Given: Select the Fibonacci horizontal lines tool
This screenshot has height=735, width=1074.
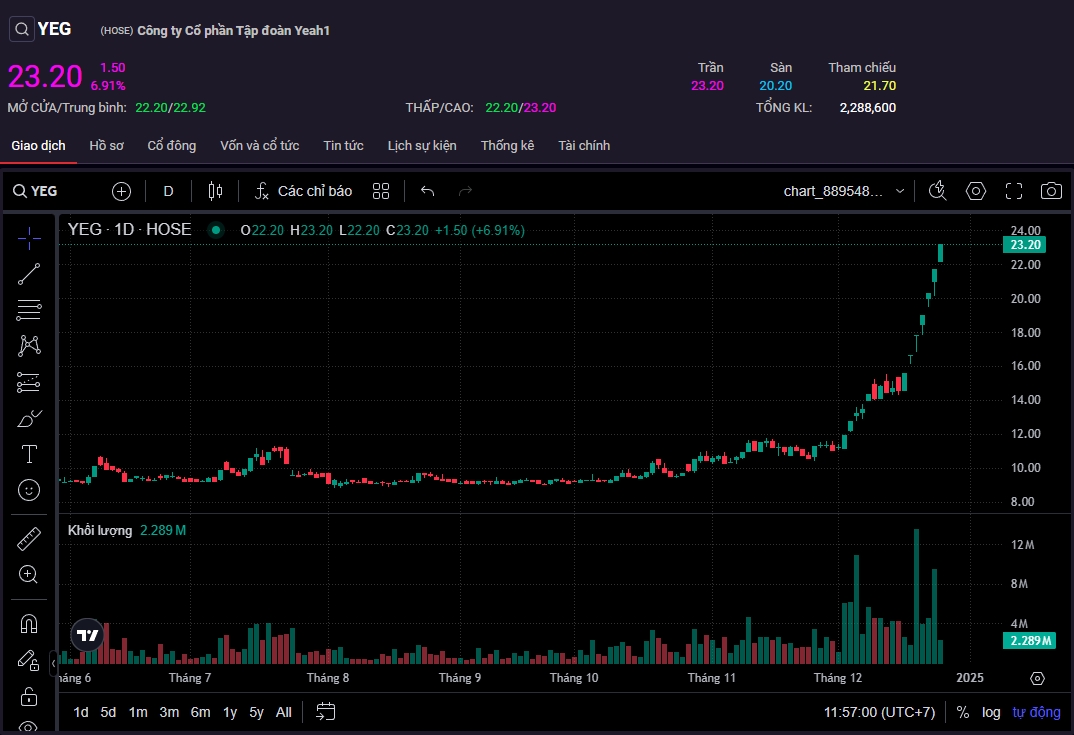Looking at the screenshot, I should [29, 310].
